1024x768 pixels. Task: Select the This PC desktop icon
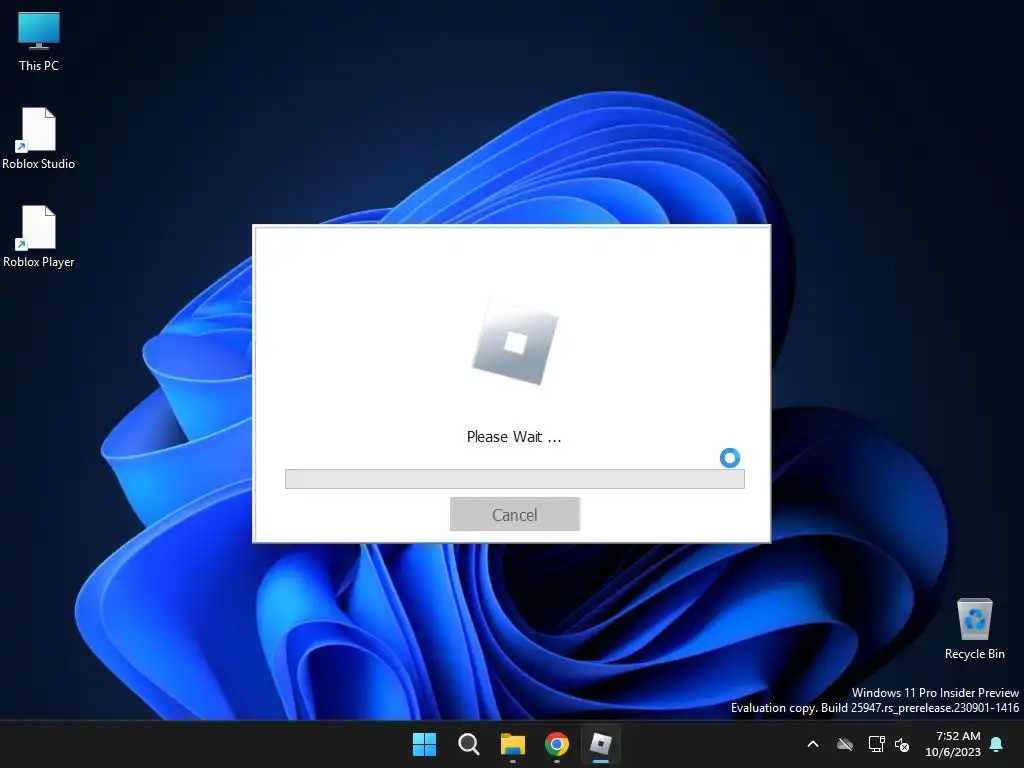click(39, 41)
